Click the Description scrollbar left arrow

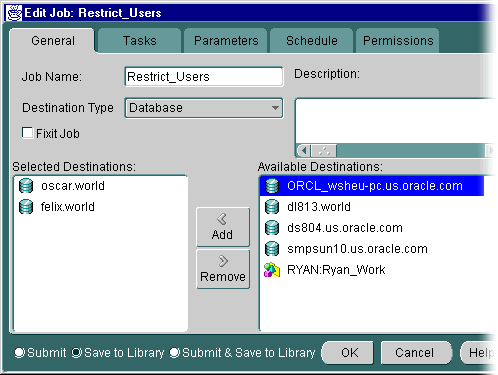pos(304,151)
